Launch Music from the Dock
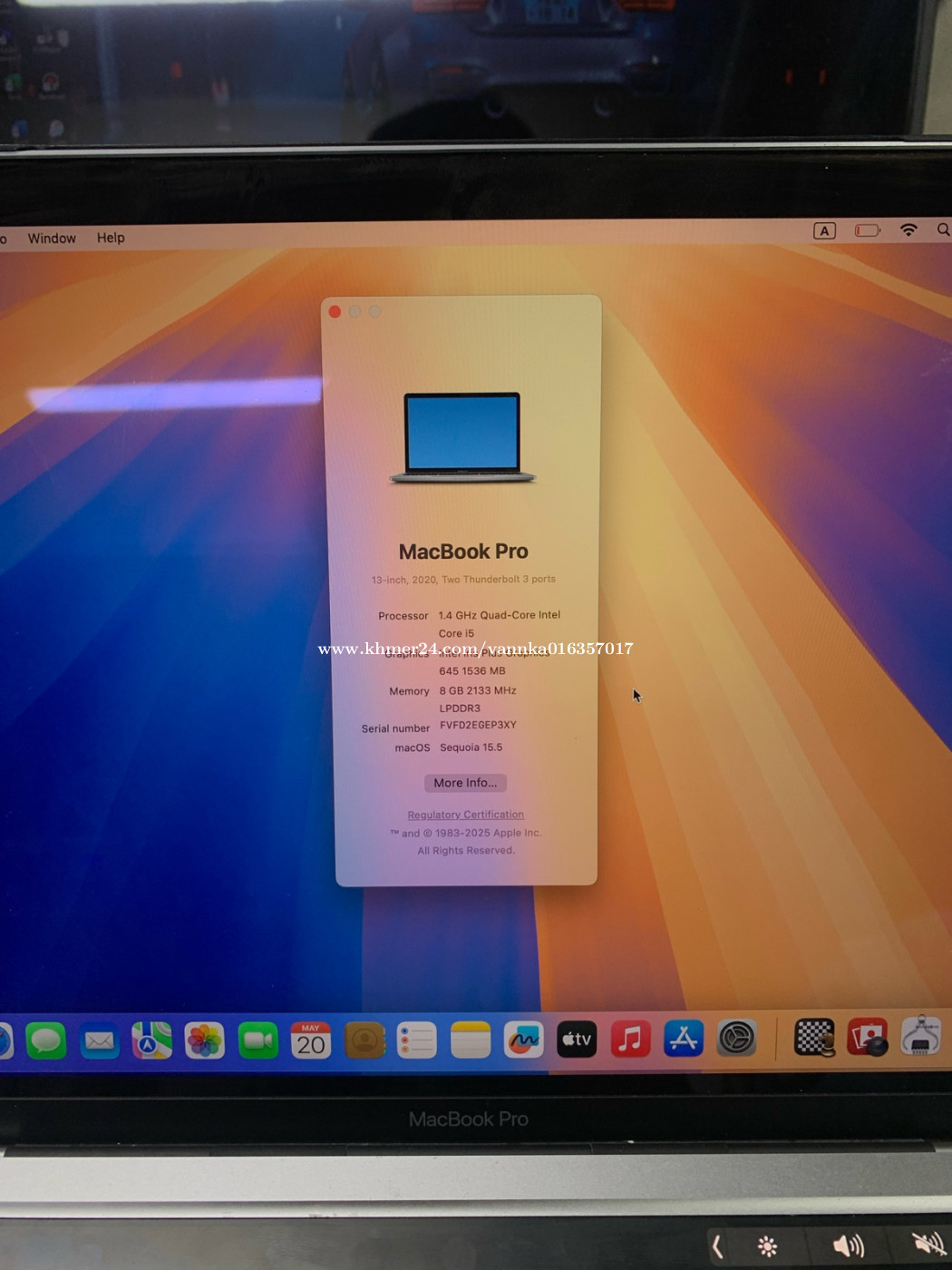The width and height of the screenshot is (952, 1270). pos(630,1040)
